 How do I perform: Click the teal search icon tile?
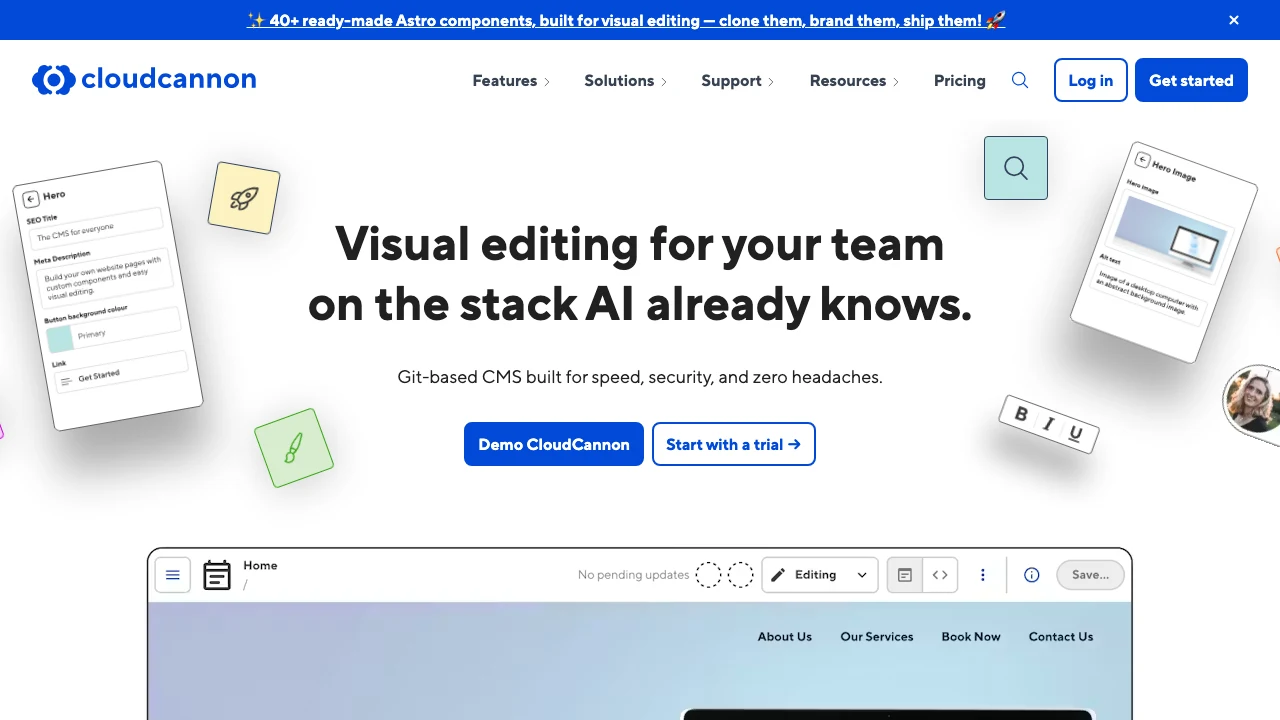[x=1016, y=168]
